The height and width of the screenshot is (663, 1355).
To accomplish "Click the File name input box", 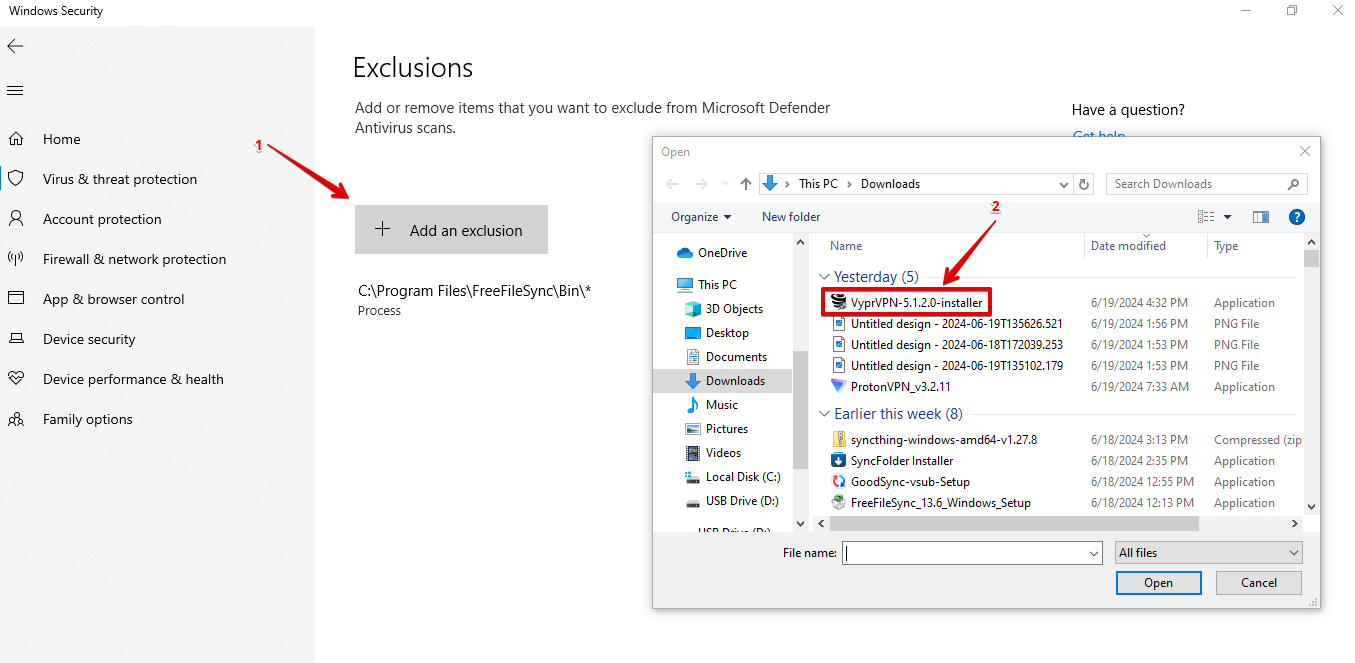I will [x=965, y=553].
